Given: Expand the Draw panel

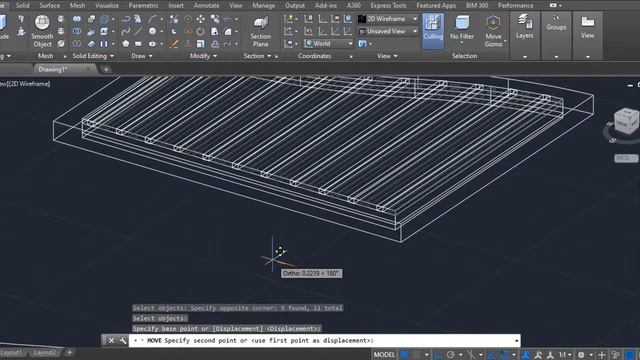Looking at the screenshot, I should click(142, 56).
